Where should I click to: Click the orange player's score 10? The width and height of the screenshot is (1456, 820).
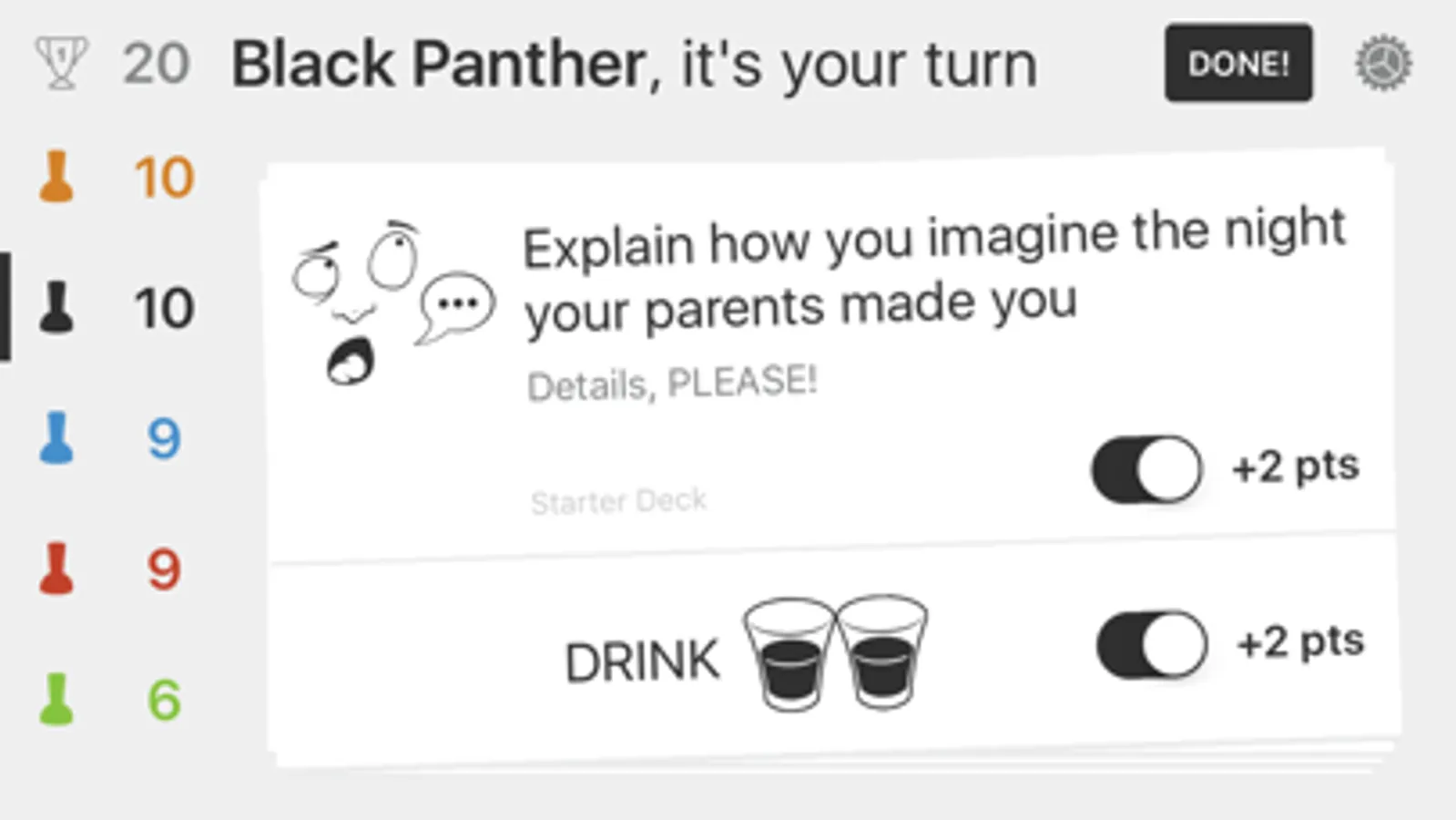pos(164,177)
